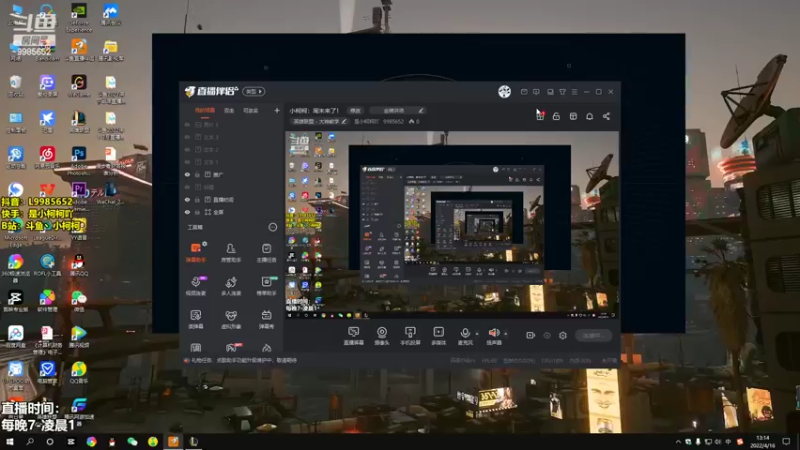Viewport: 800px width, 450px height.
Task: Click the layout icon beside the bell
Action: click(x=573, y=116)
